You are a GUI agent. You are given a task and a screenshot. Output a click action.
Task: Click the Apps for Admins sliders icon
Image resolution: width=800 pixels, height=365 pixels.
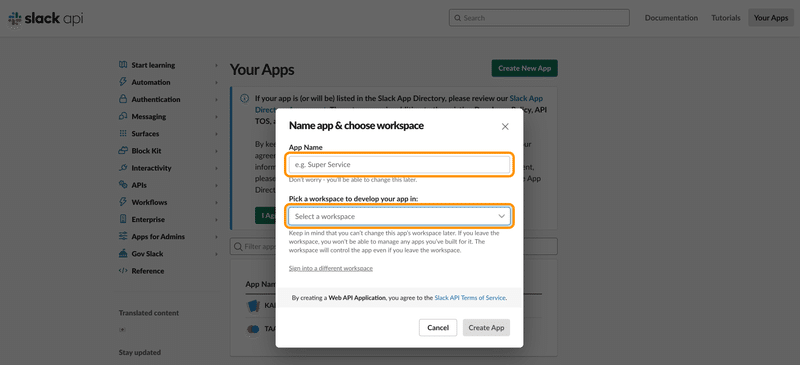(x=122, y=236)
